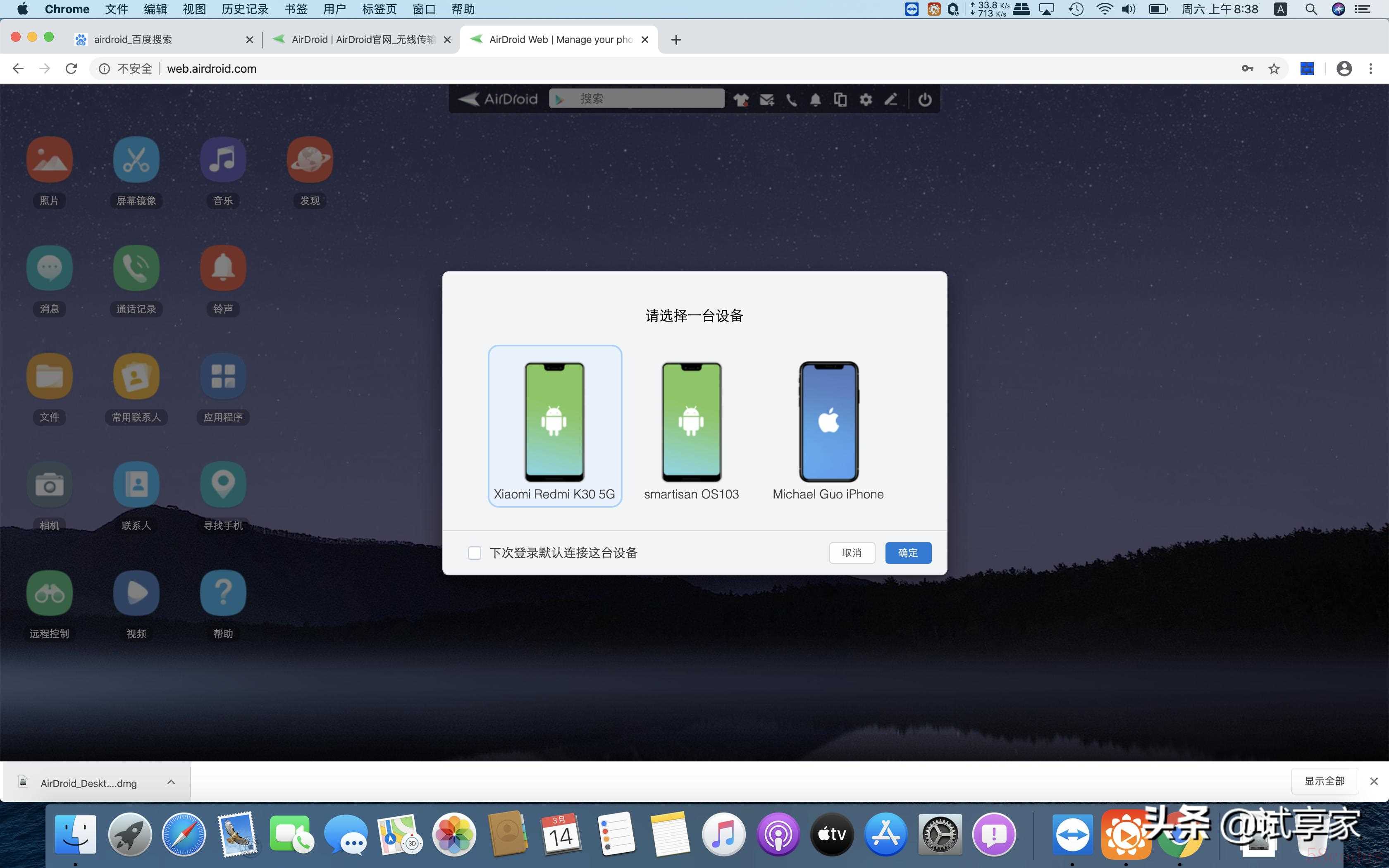Click the 取消 cancel button
The height and width of the screenshot is (868, 1389).
(852, 553)
